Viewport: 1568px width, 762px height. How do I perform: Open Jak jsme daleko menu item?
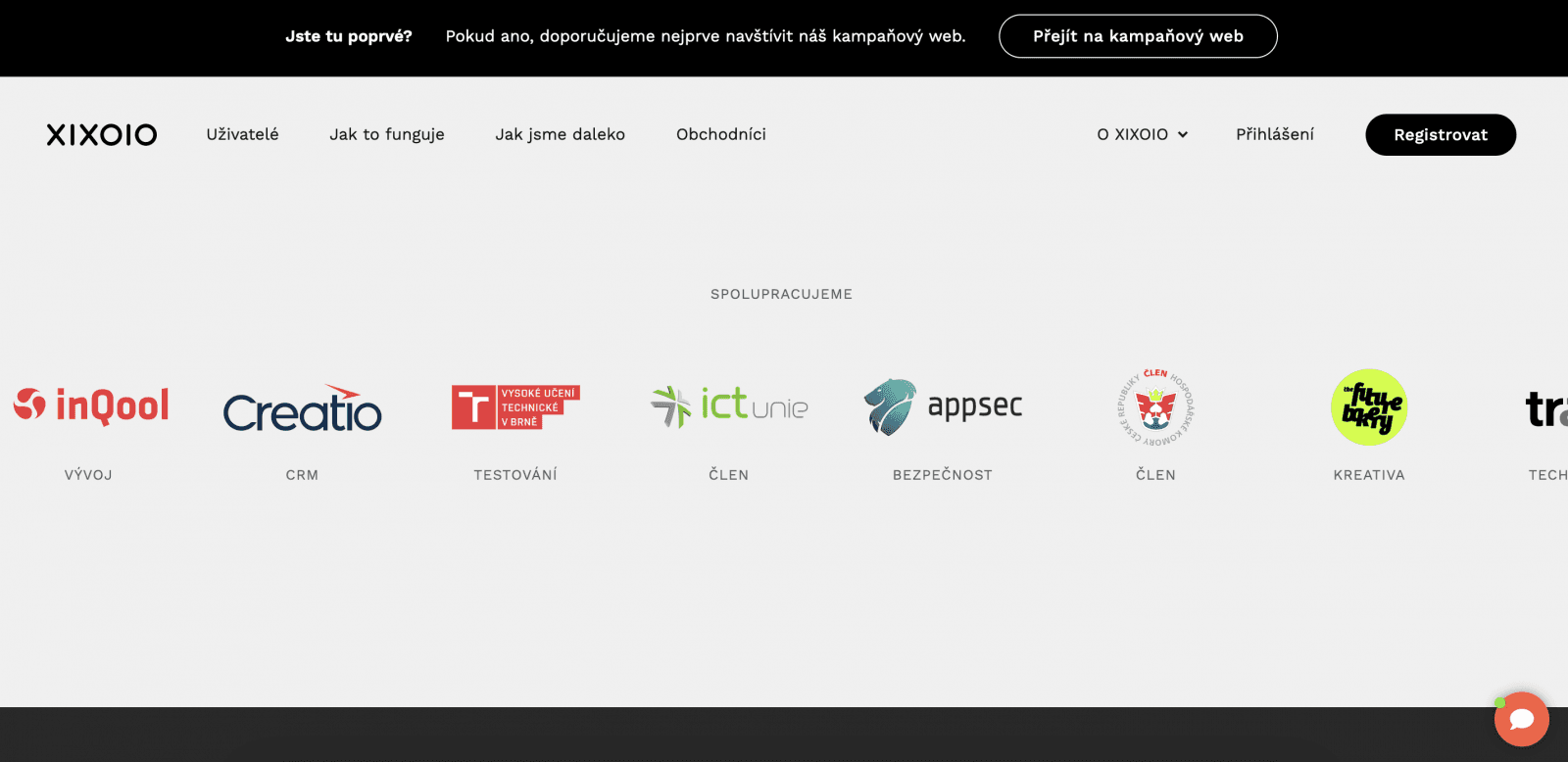[560, 134]
